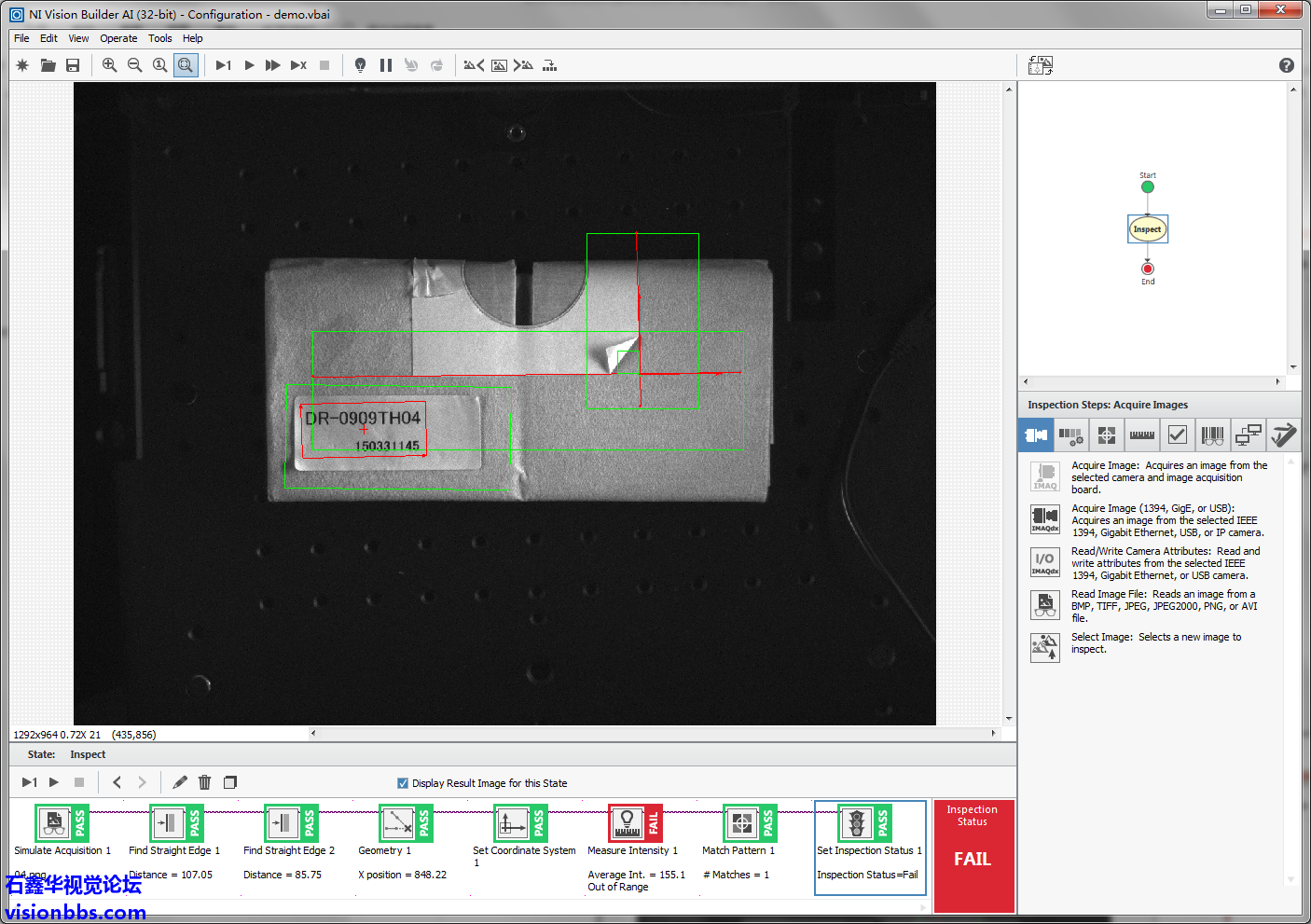Click the Select Image step description
This screenshot has height=924, width=1311.
click(x=1155, y=642)
